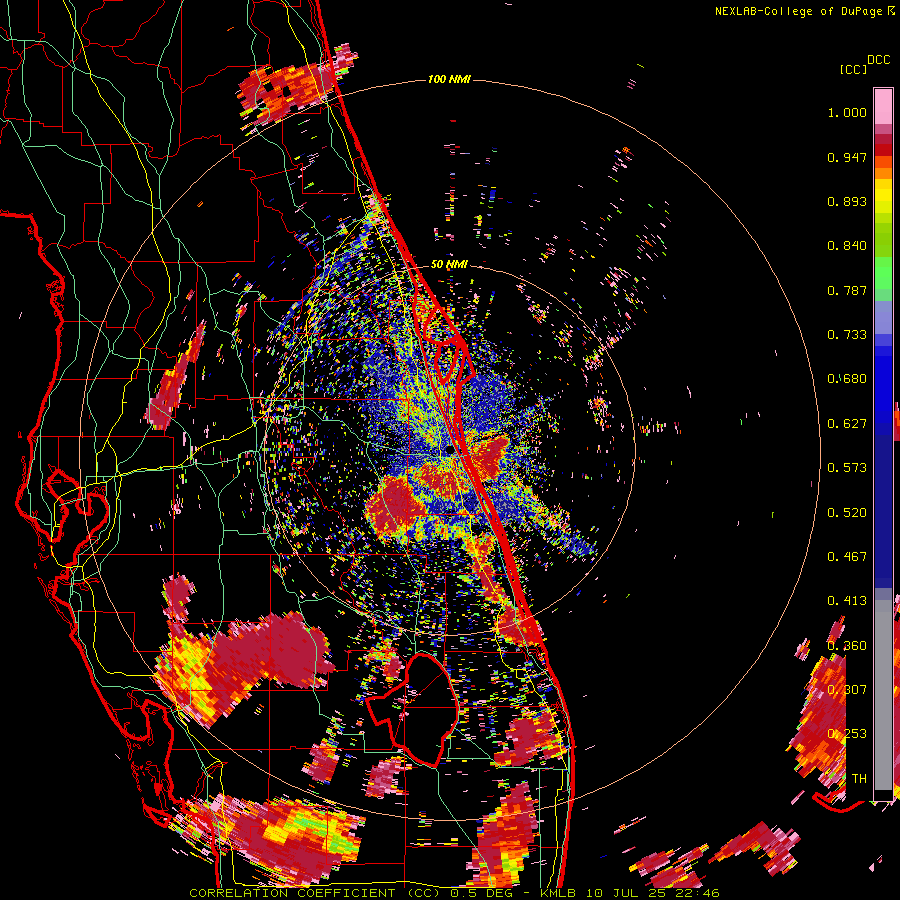Click the 0.520 scale value
Viewport: 900px width, 900px height.
[x=847, y=513]
